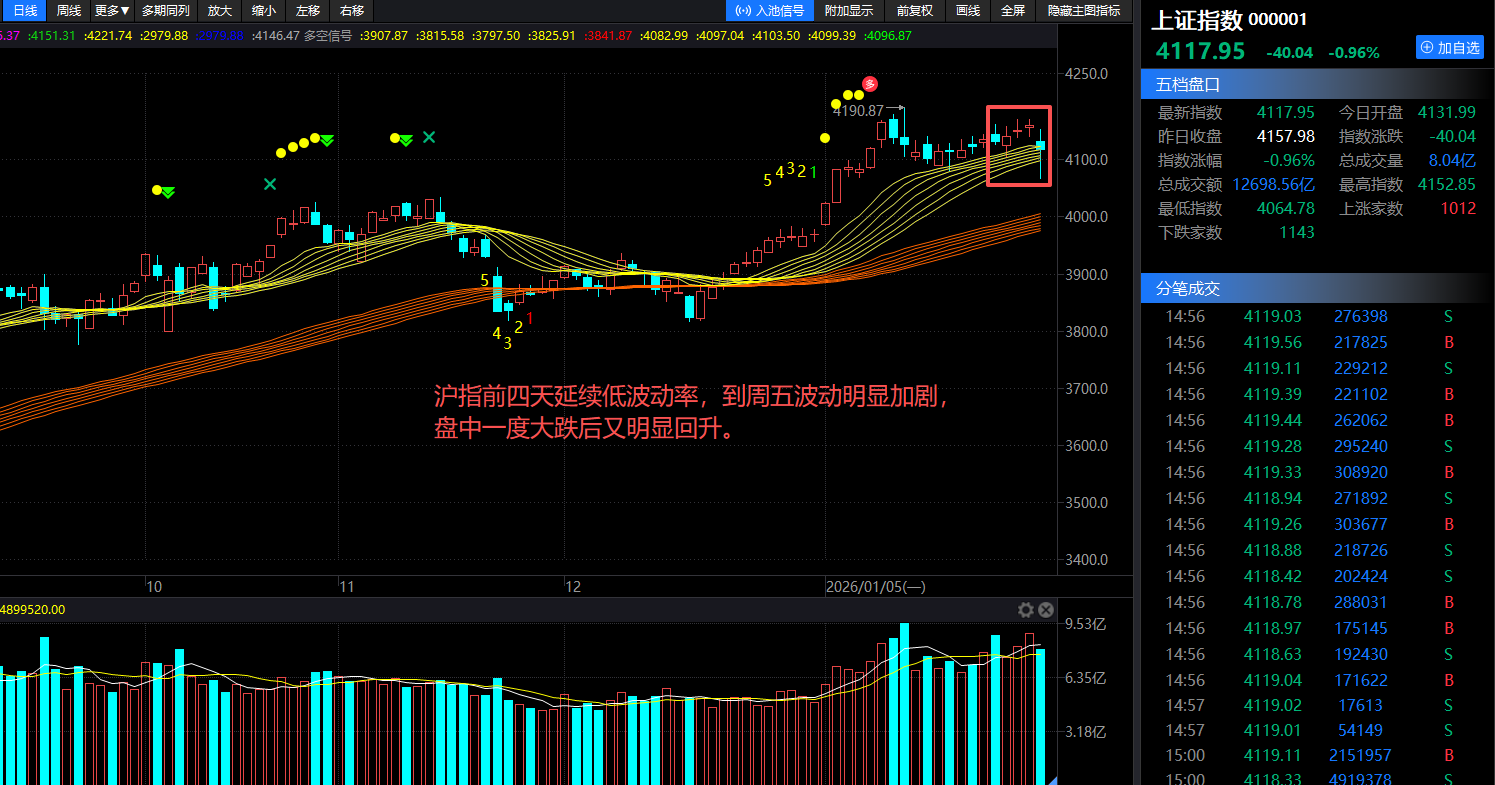Toggle 附加显示 overlay display
Image resolution: width=1495 pixels, height=785 pixels.
click(848, 11)
